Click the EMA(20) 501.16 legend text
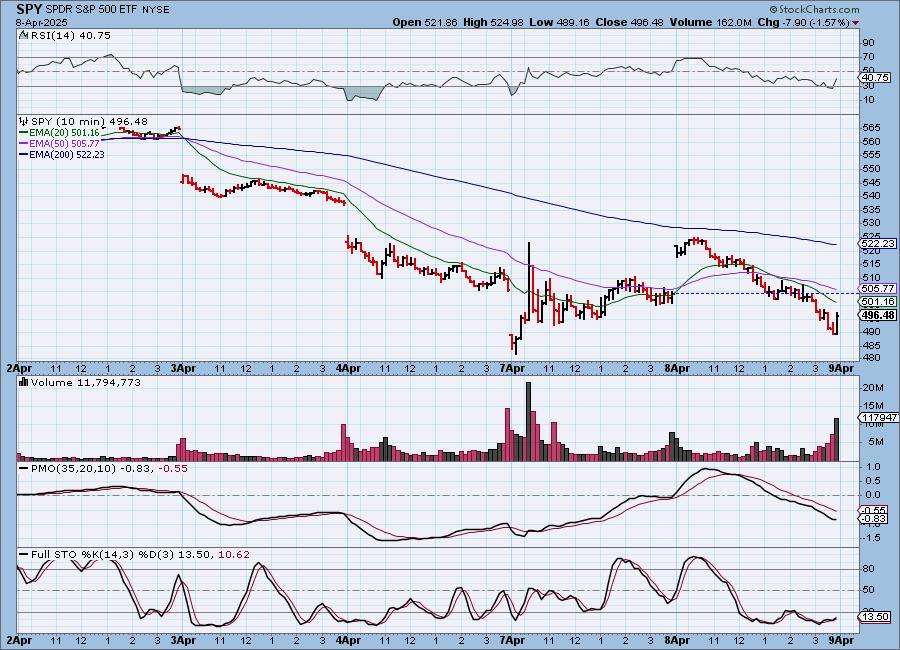 click(64, 133)
